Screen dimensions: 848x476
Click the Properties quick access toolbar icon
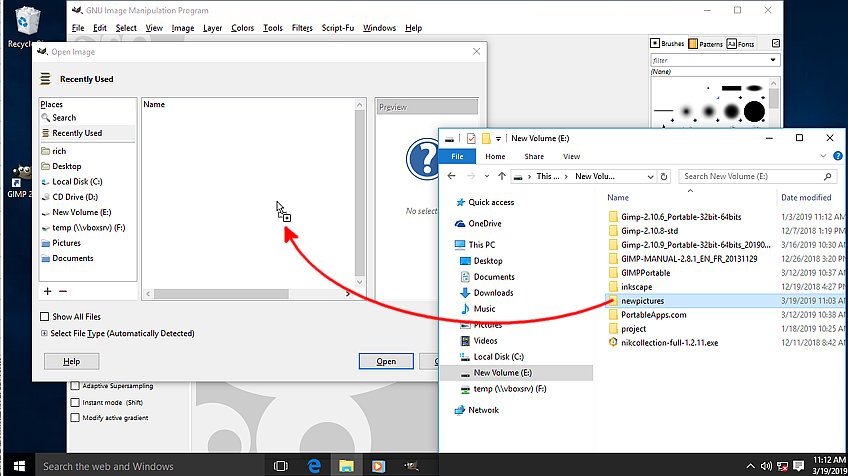click(471, 138)
